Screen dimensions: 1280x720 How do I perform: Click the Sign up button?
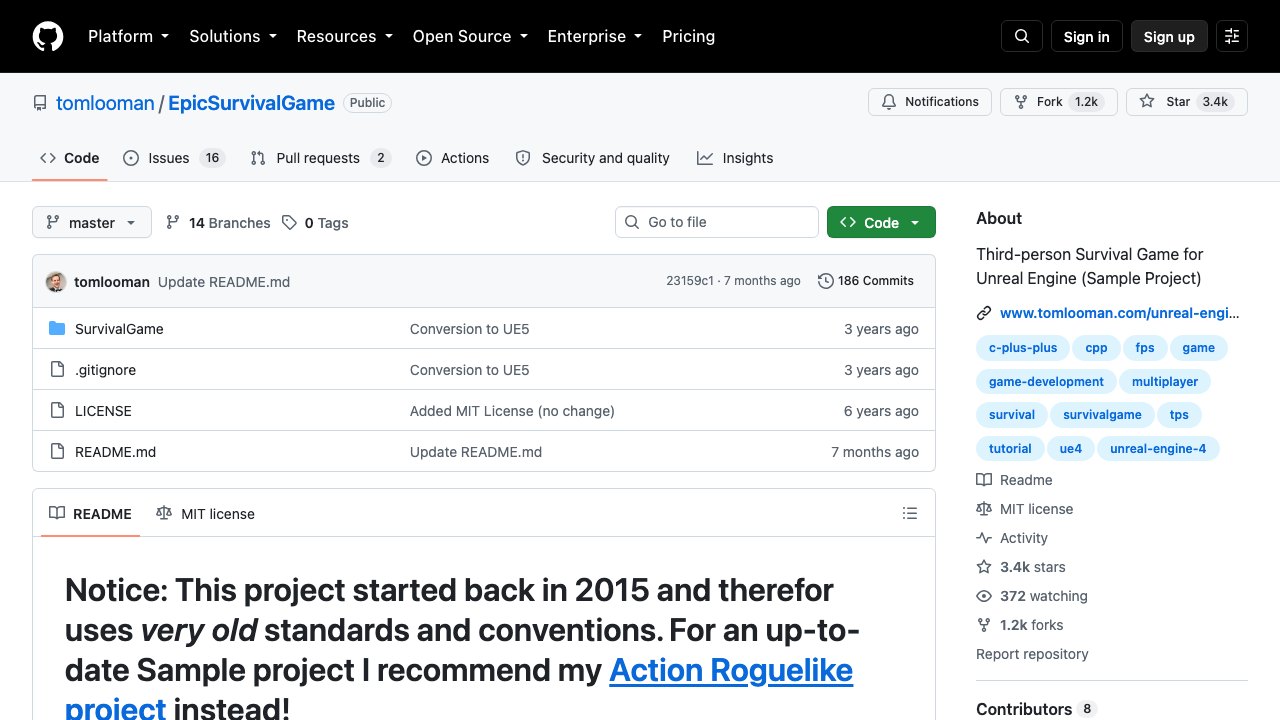(1169, 36)
